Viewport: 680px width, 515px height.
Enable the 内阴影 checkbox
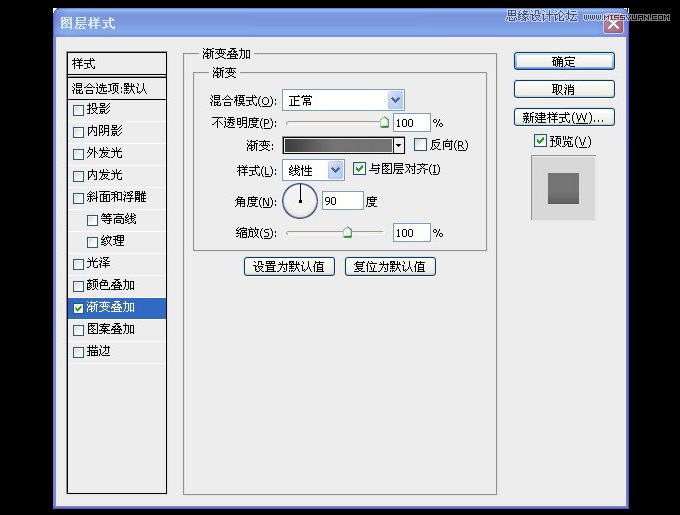(x=78, y=132)
